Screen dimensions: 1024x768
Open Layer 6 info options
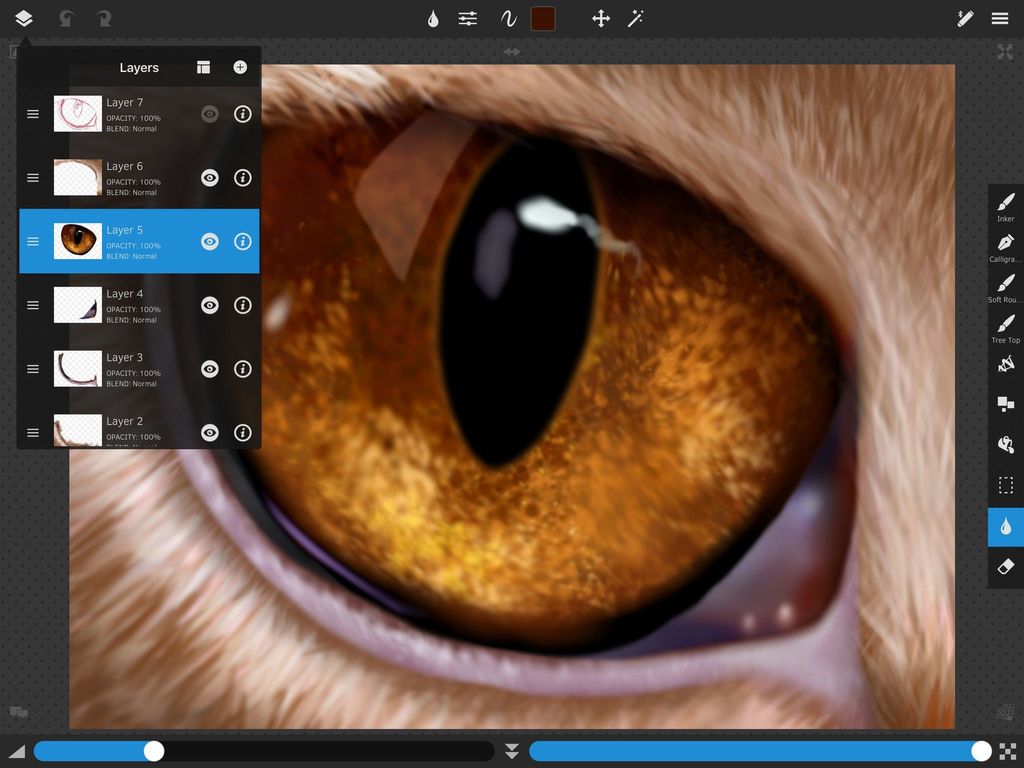point(242,177)
